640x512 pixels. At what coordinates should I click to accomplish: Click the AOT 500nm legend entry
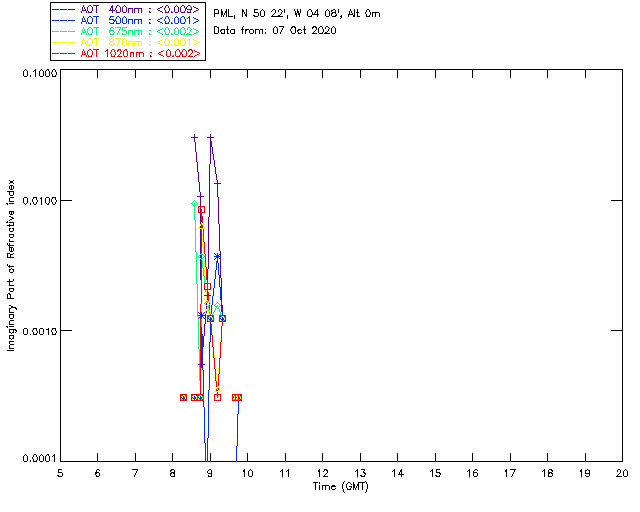[127, 20]
